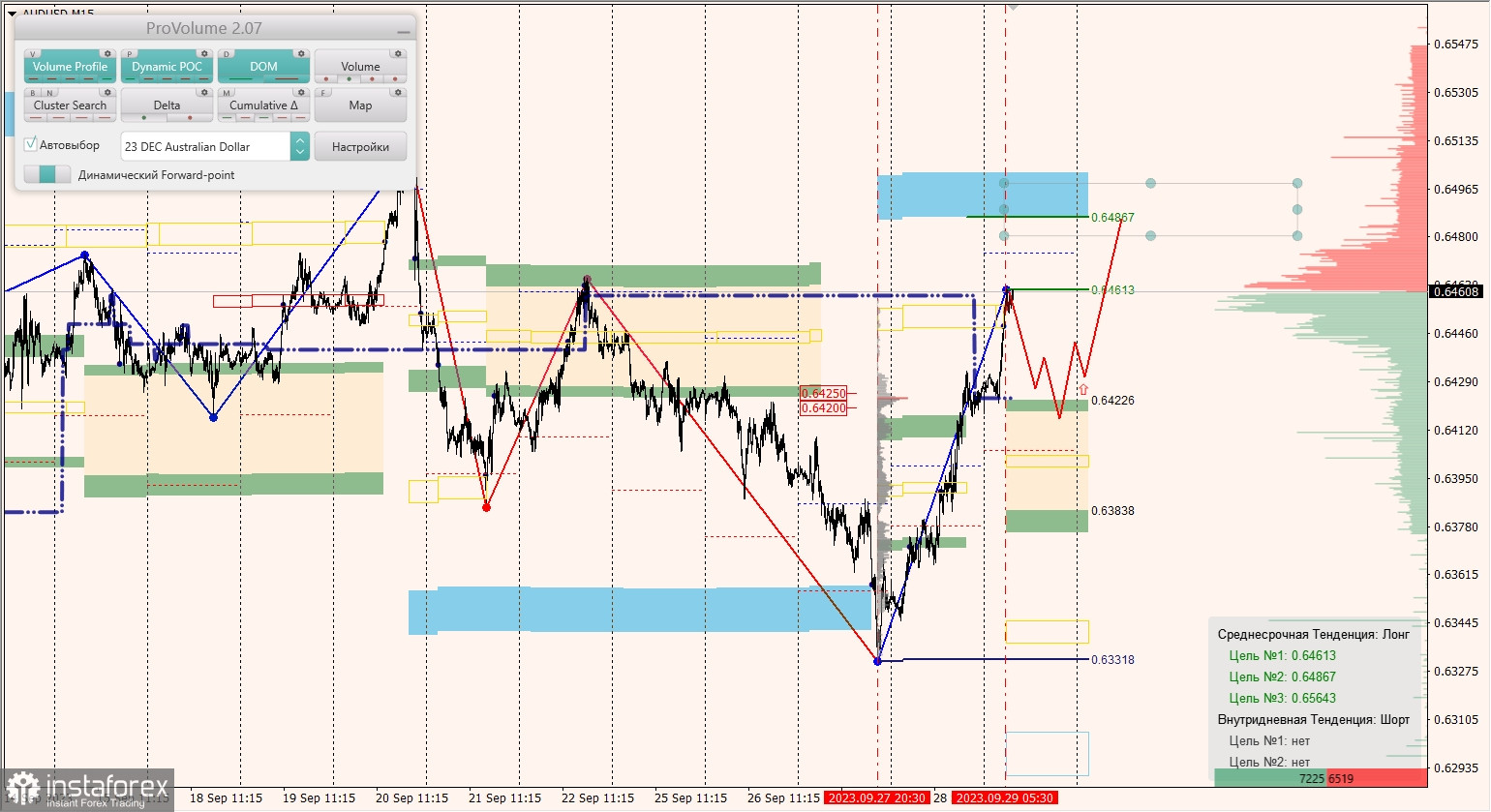The width and height of the screenshot is (1491, 812).
Task: Click green 7225 volume bar segment
Action: click(1270, 778)
